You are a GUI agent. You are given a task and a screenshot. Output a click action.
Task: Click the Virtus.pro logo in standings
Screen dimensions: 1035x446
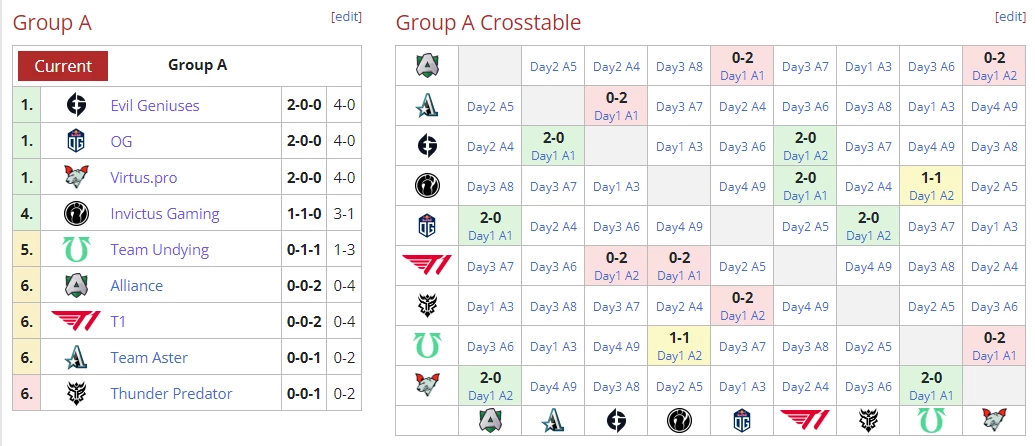pyautogui.click(x=76, y=178)
